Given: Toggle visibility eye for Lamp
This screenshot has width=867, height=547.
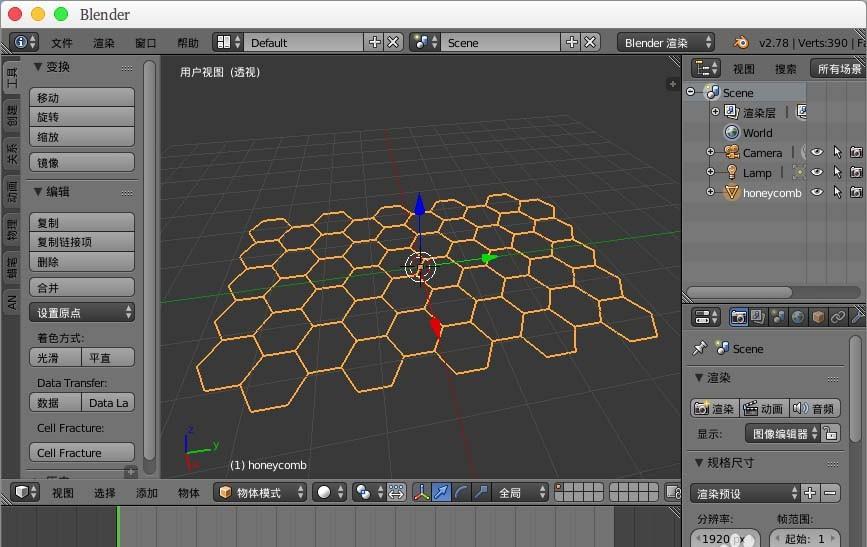Looking at the screenshot, I should pyautogui.click(x=817, y=172).
